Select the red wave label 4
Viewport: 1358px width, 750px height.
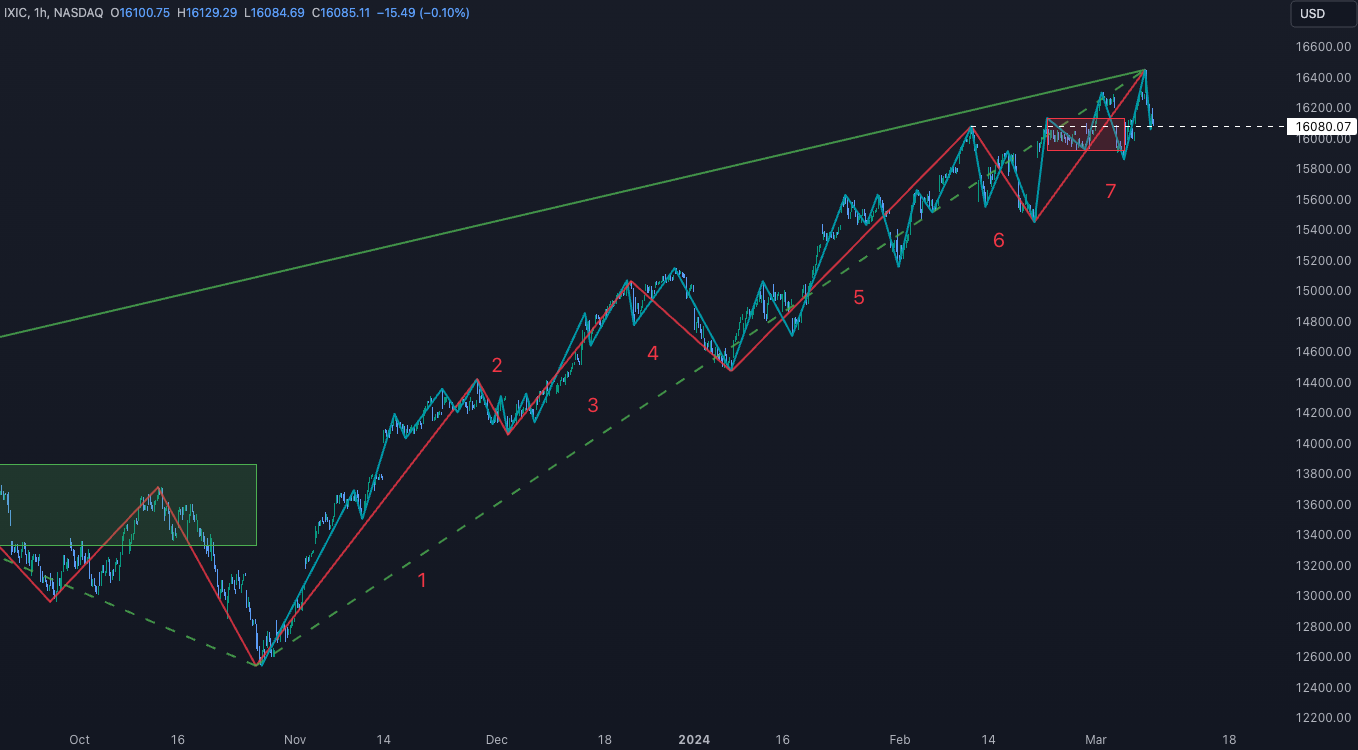[653, 353]
